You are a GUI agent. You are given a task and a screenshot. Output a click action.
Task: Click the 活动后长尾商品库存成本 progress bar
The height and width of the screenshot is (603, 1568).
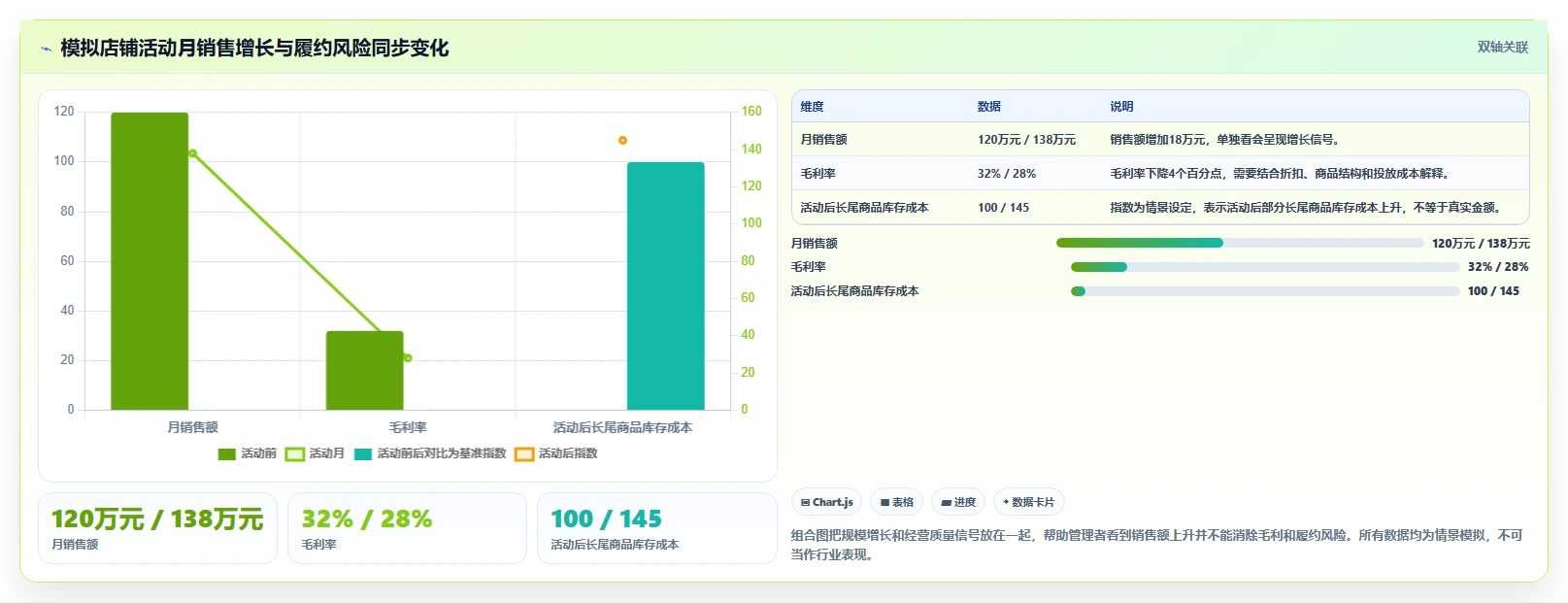coord(1265,291)
